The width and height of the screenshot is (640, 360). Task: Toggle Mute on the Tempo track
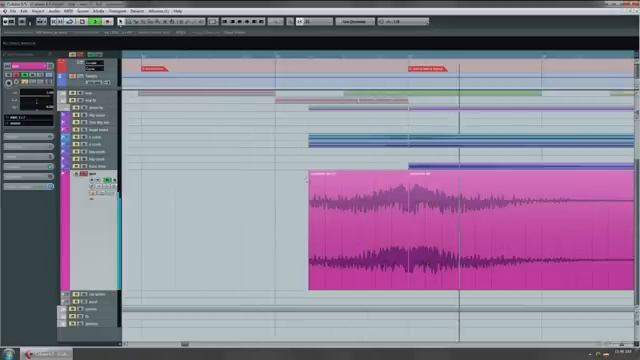(73, 76)
